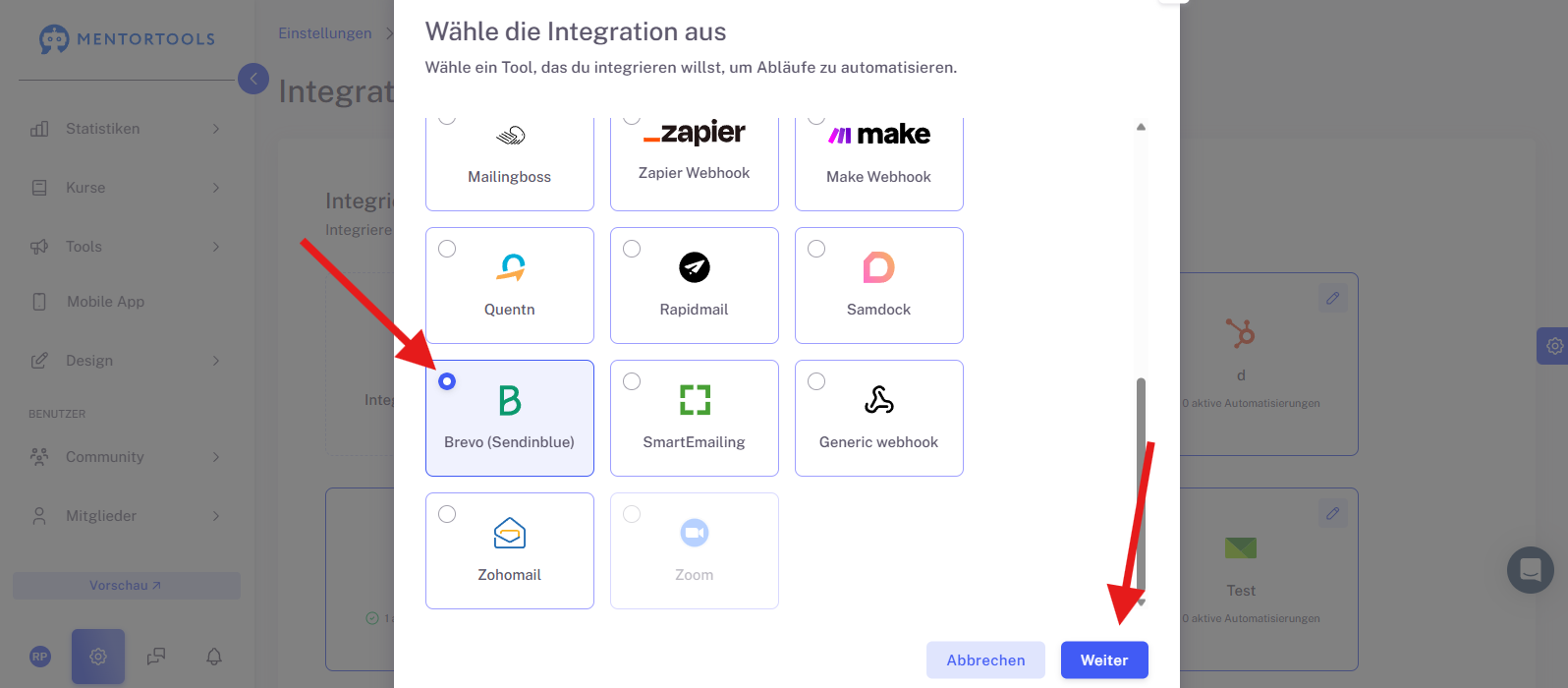Image resolution: width=1568 pixels, height=688 pixels.
Task: Click the Statistiken bar chart icon
Action: [x=39, y=129]
